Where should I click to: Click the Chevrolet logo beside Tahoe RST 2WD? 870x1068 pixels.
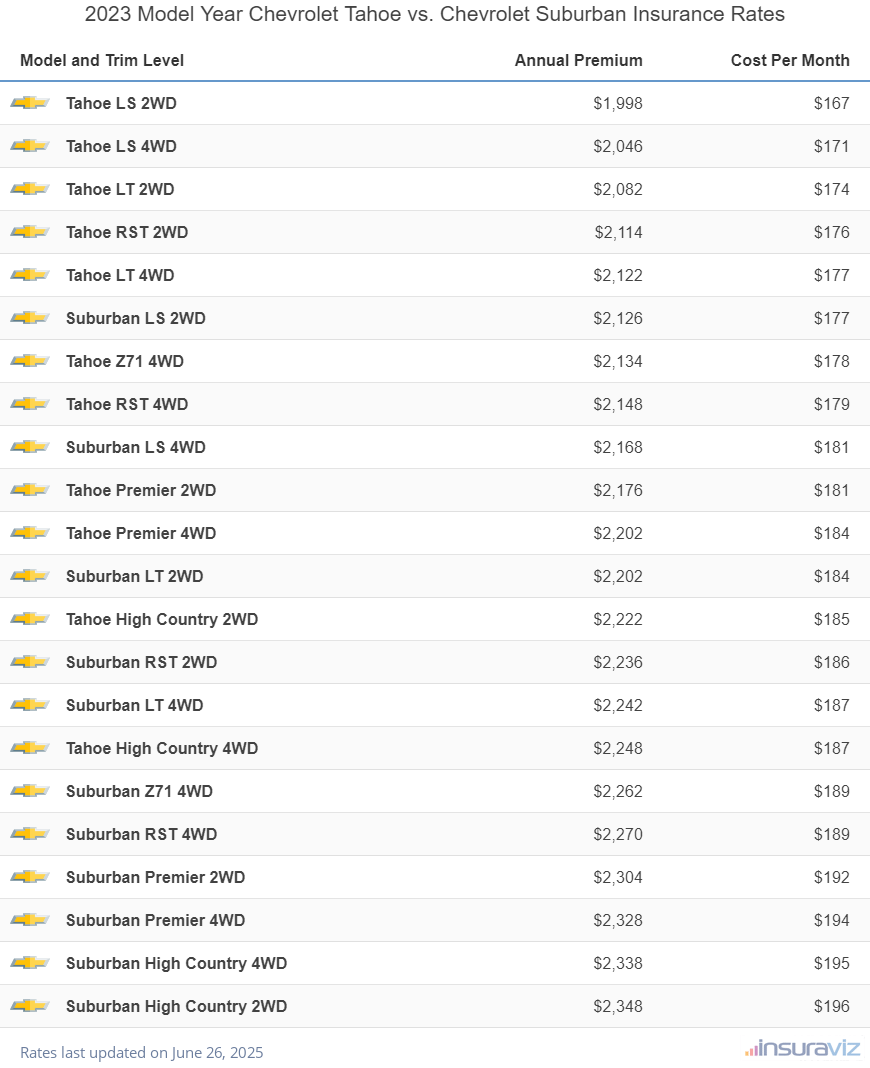tap(30, 232)
